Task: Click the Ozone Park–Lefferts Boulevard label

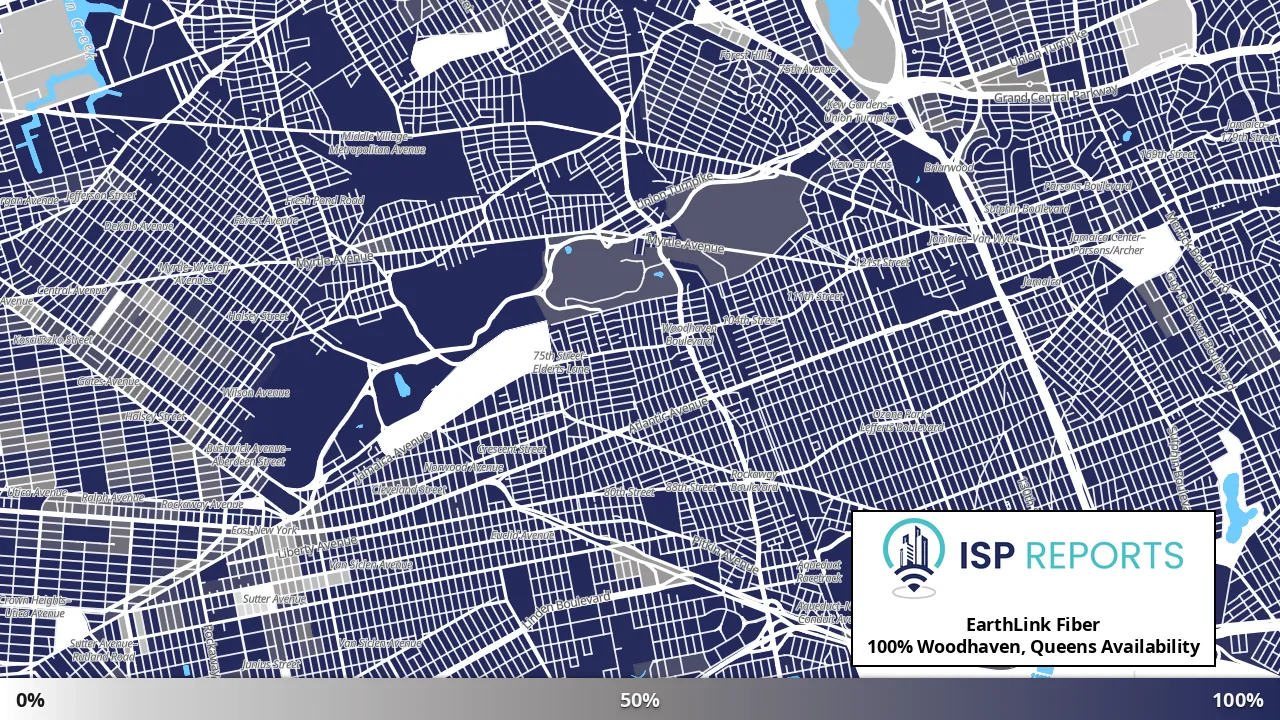Action: [x=902, y=421]
